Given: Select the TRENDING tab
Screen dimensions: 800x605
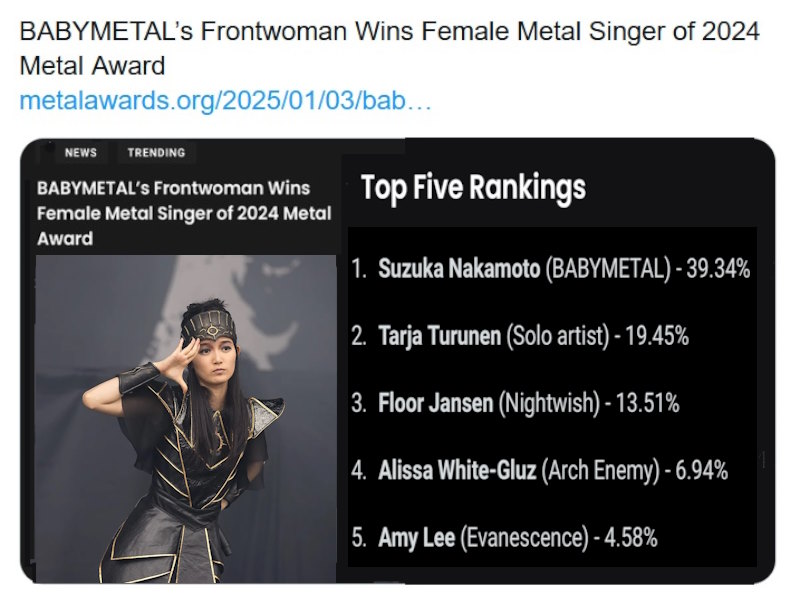Looking at the screenshot, I should 156,153.
